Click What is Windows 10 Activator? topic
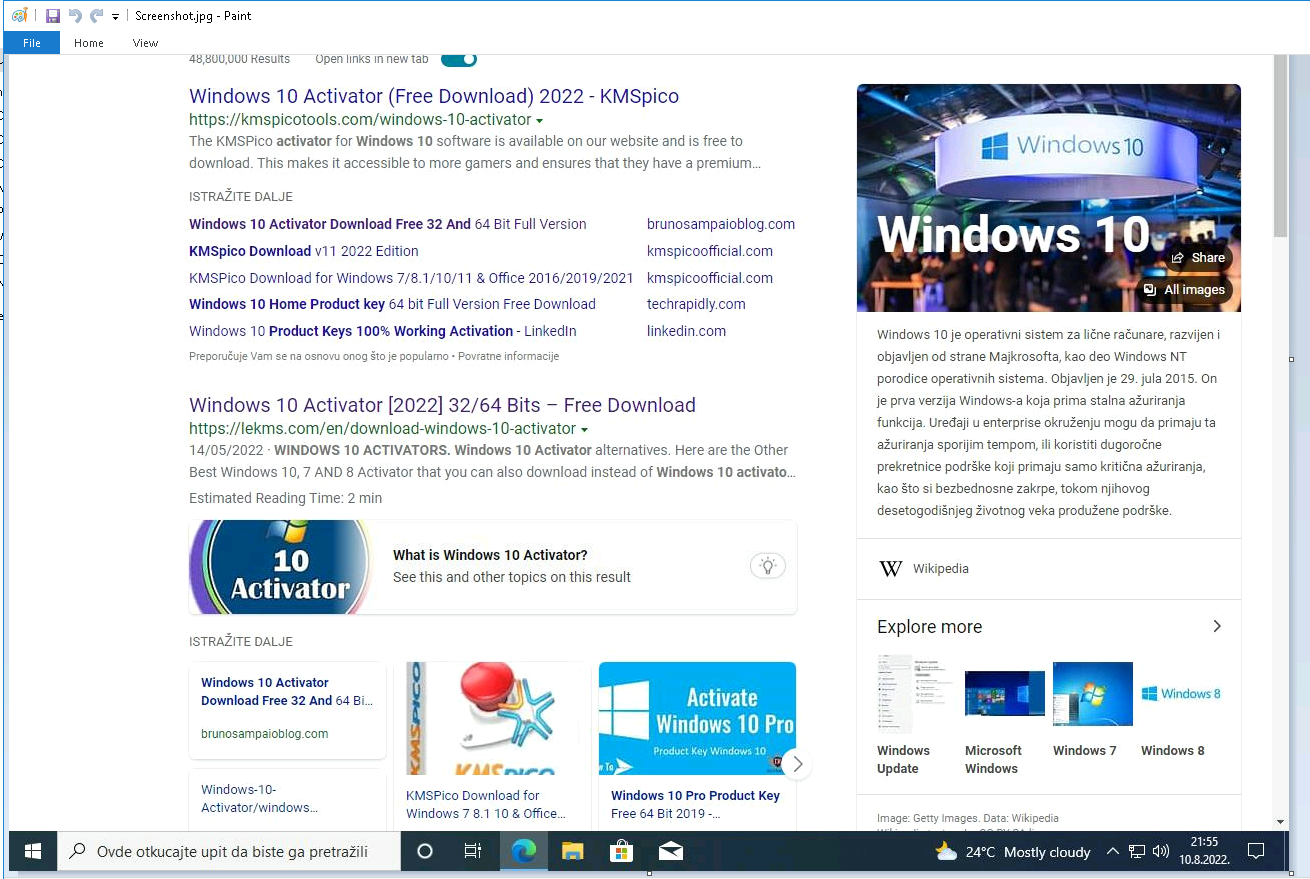The width and height of the screenshot is (1310, 879). [x=490, y=555]
